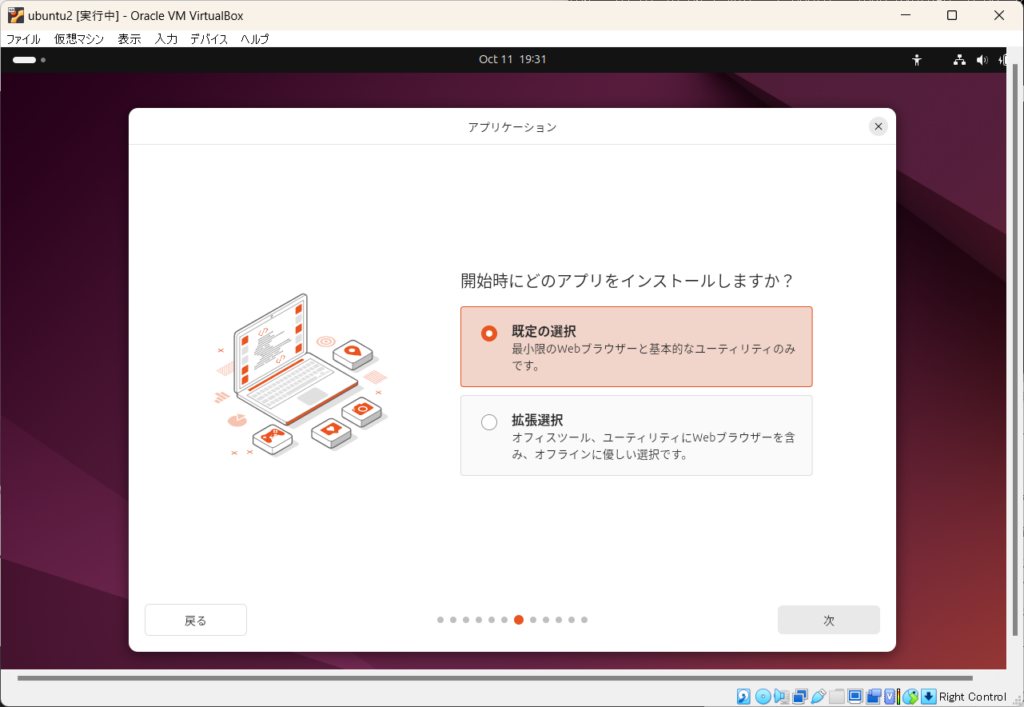Click the highlighted orange progress step dot
Image resolution: width=1024 pixels, height=707 pixels.
519,620
